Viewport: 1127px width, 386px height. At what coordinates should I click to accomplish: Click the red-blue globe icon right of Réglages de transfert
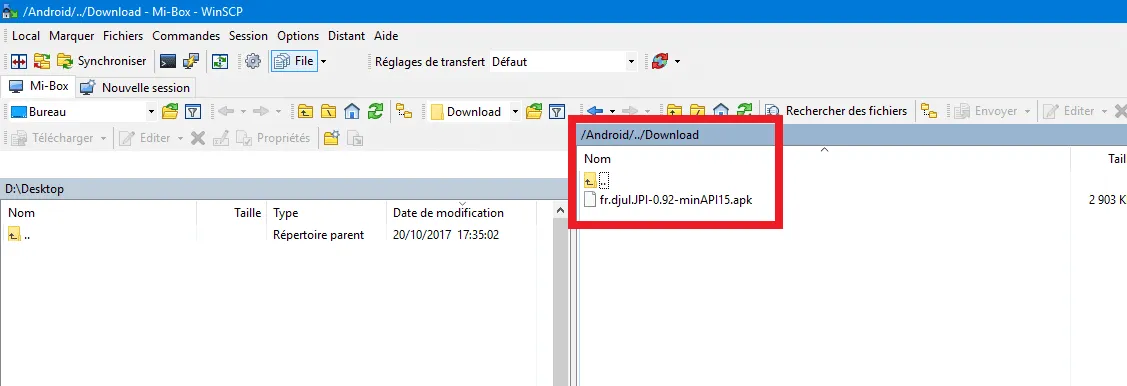pos(659,62)
